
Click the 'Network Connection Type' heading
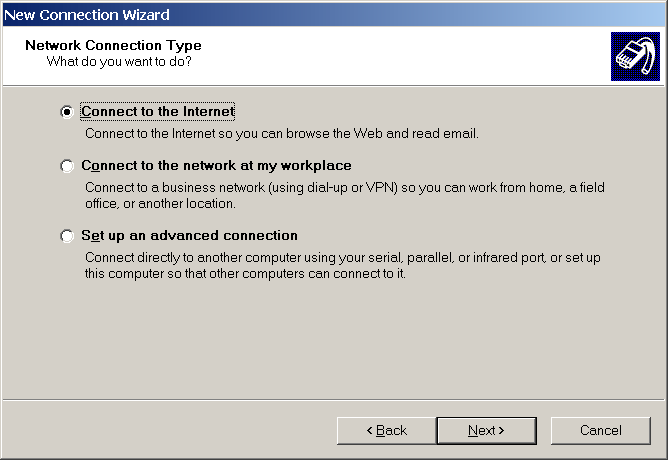[113, 46]
